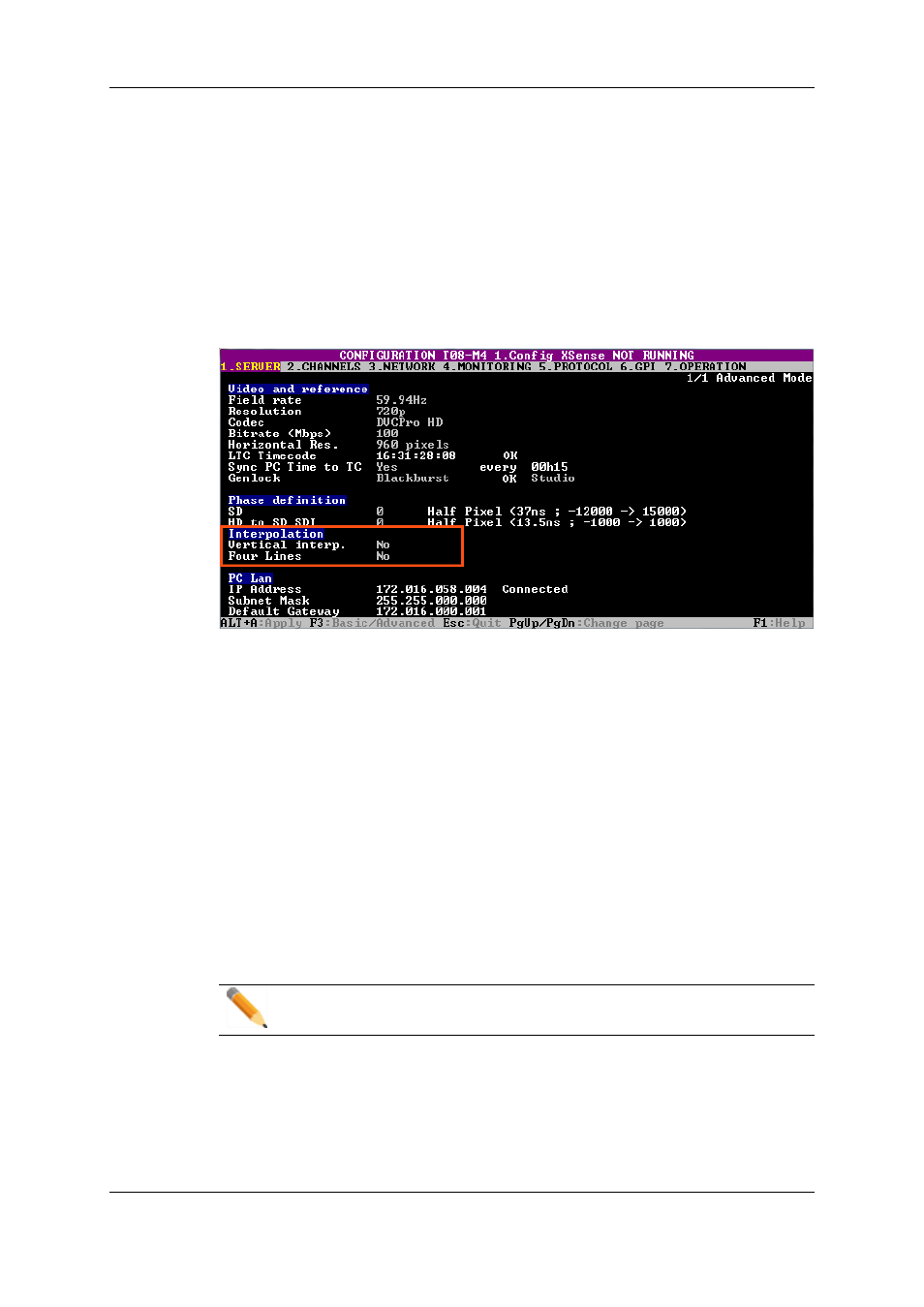This screenshot has height=1307, width=924.
Task: Go to the 4.MONITORING tab
Action: pyautogui.click(x=487, y=367)
